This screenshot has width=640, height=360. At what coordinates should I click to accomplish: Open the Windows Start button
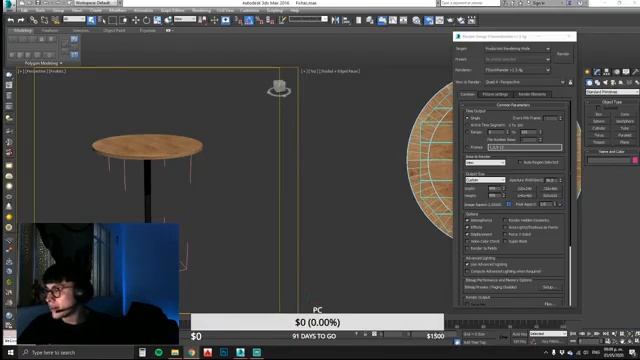point(10,352)
